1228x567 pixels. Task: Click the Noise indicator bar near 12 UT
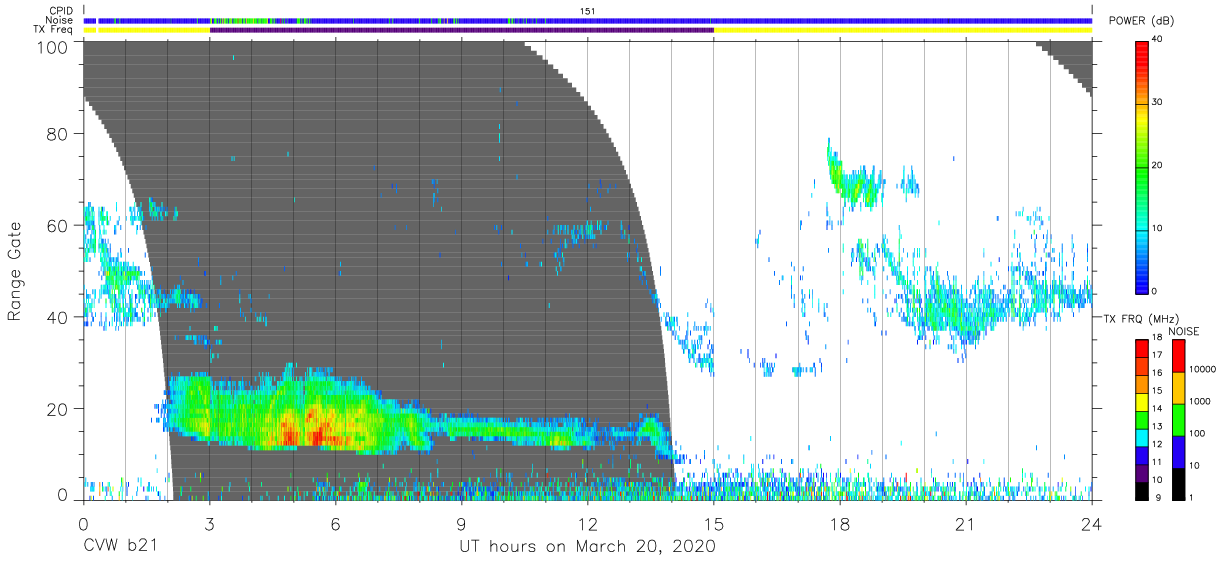coord(588,20)
